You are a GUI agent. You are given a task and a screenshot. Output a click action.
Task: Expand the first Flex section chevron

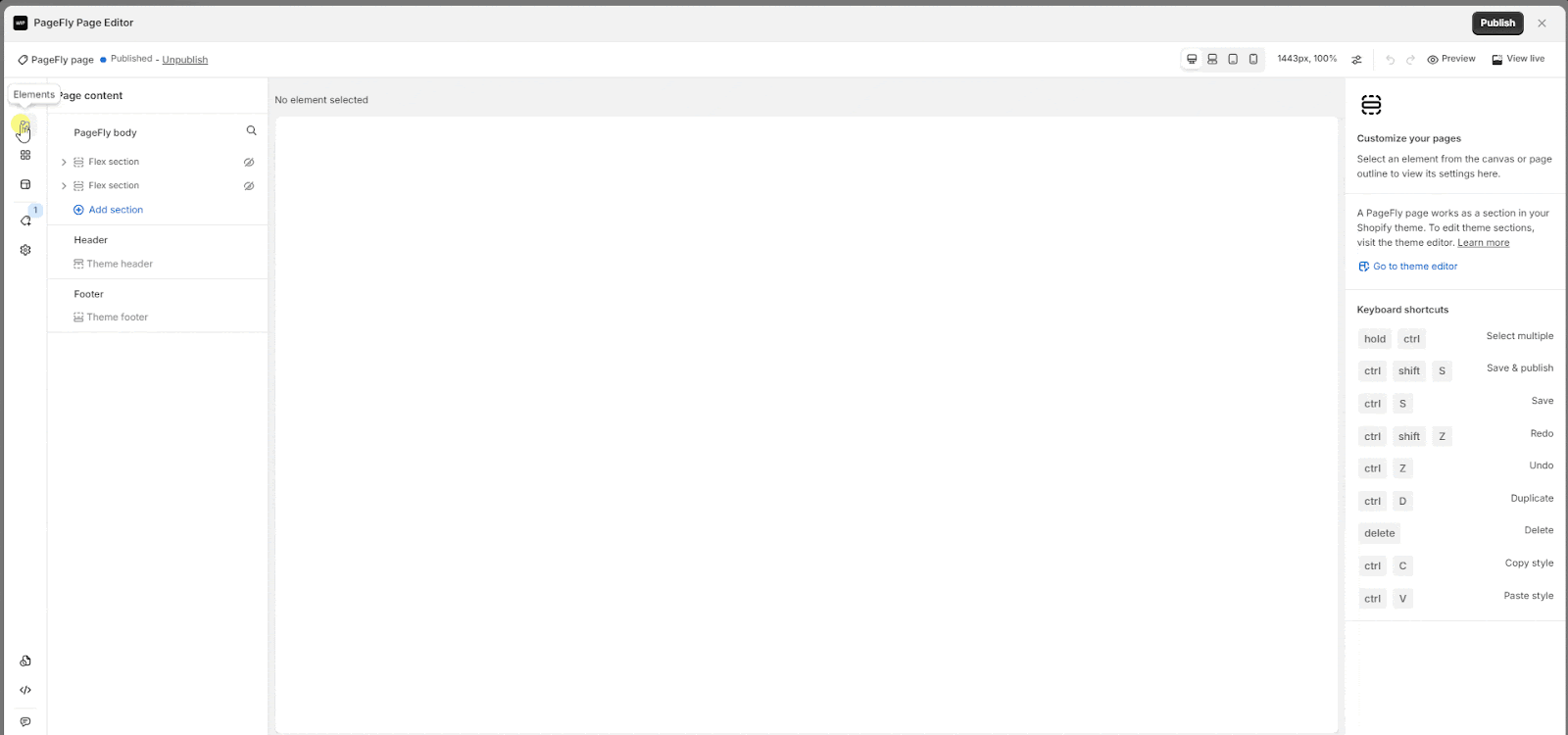(64, 162)
